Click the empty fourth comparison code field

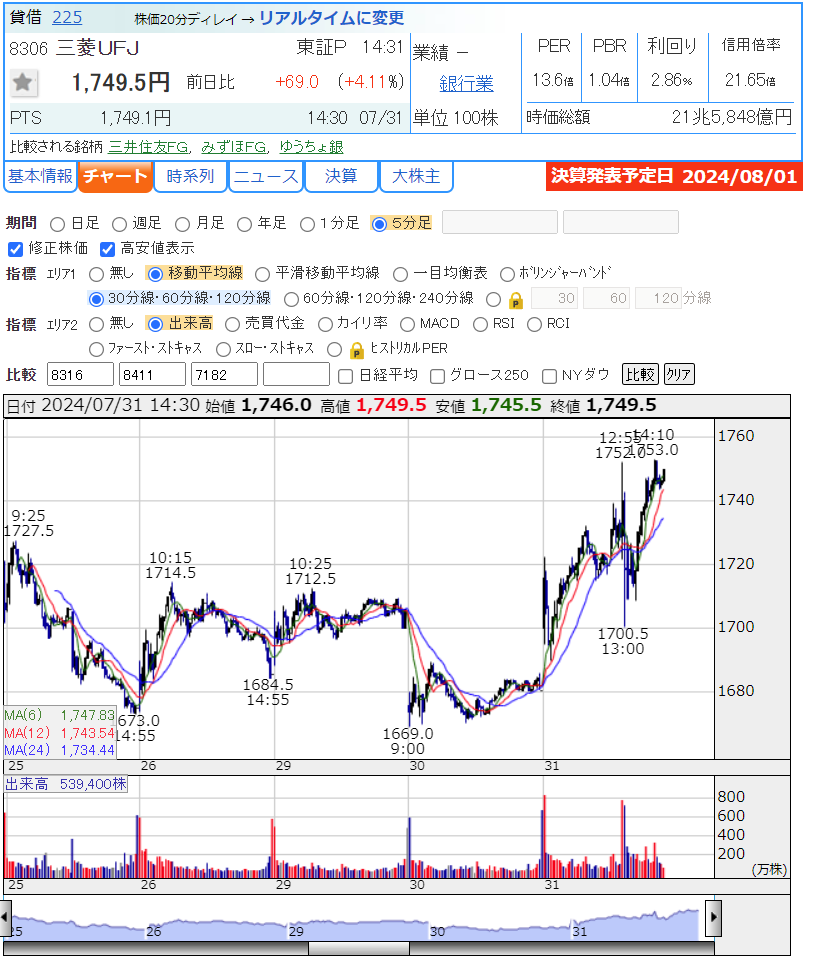point(297,375)
